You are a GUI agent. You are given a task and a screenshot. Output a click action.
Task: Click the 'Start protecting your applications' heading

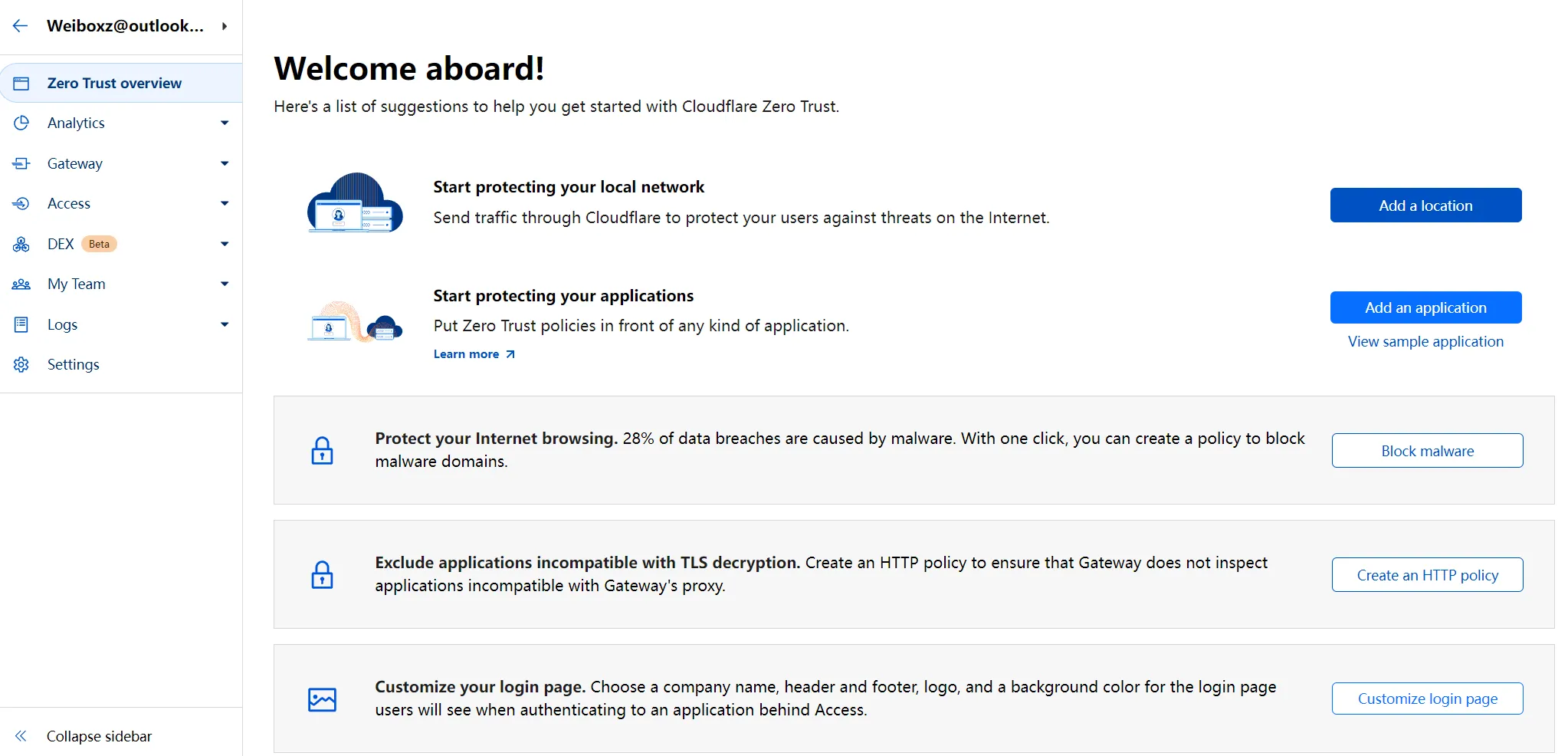pyautogui.click(x=563, y=296)
